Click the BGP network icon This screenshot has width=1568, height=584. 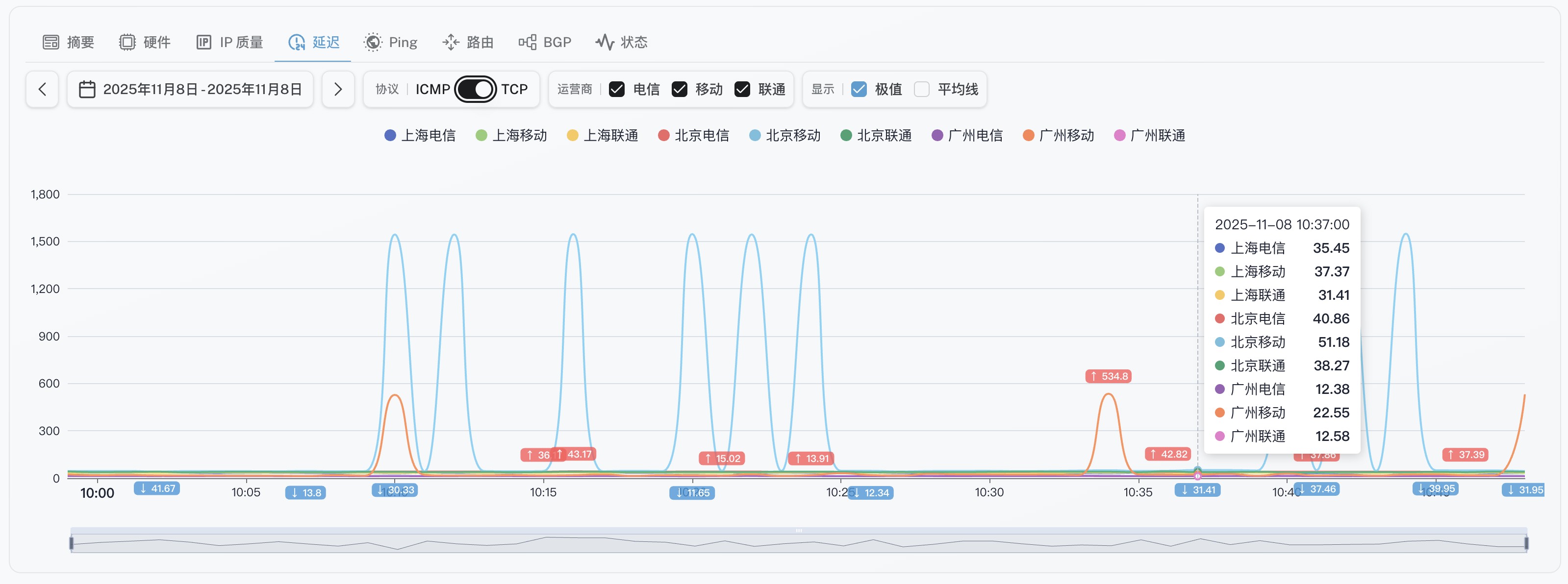(x=527, y=42)
